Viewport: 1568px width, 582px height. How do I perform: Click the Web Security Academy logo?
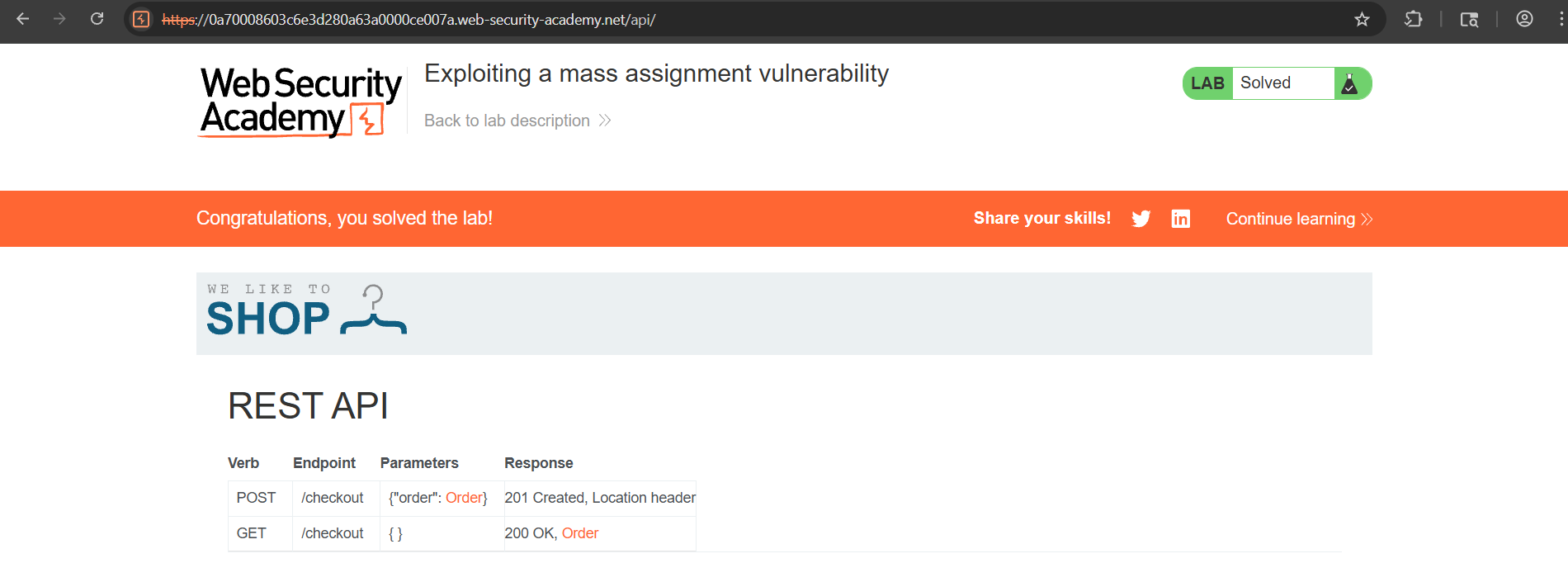pos(300,102)
